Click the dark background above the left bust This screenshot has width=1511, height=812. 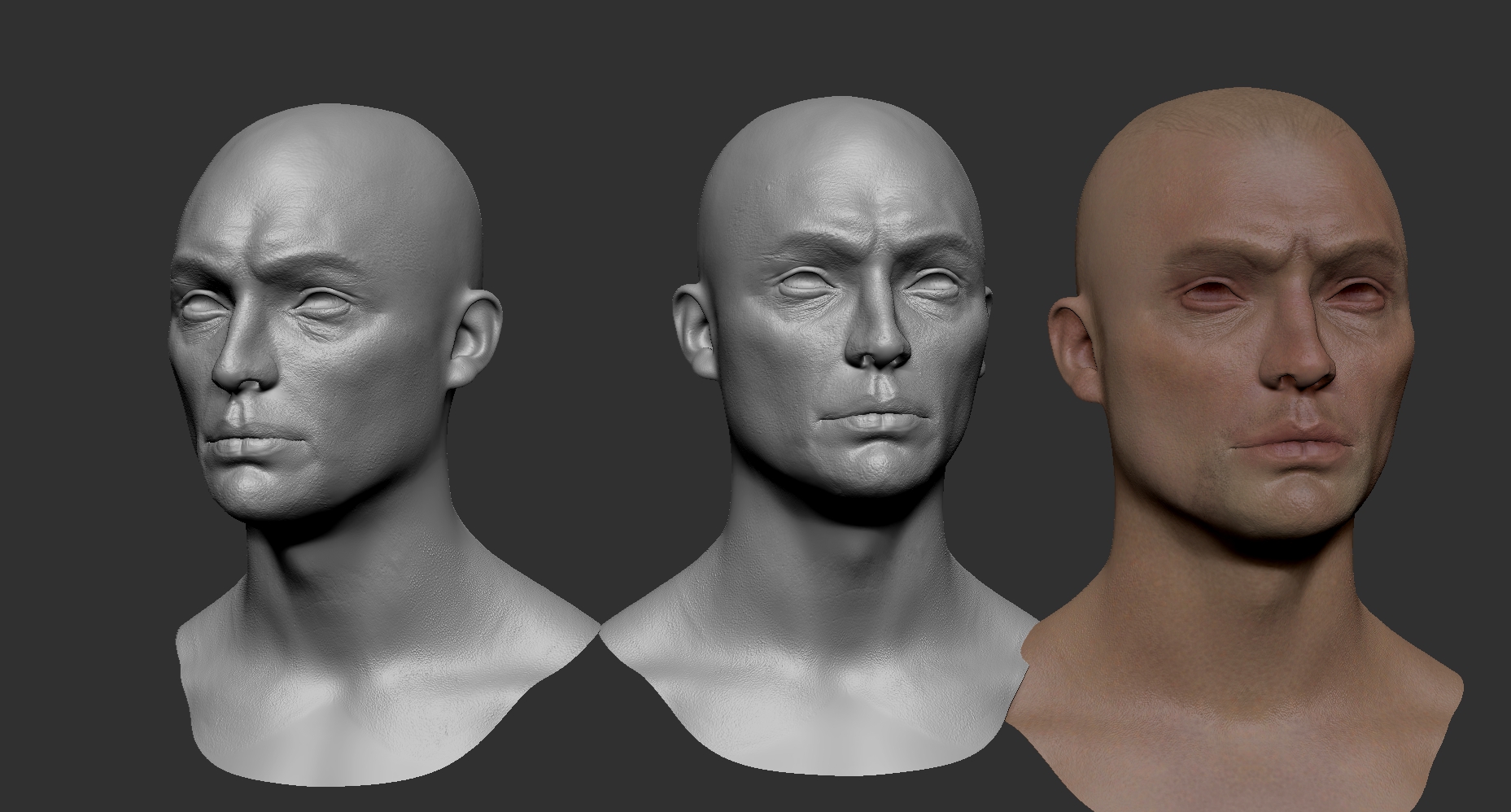(325, 49)
